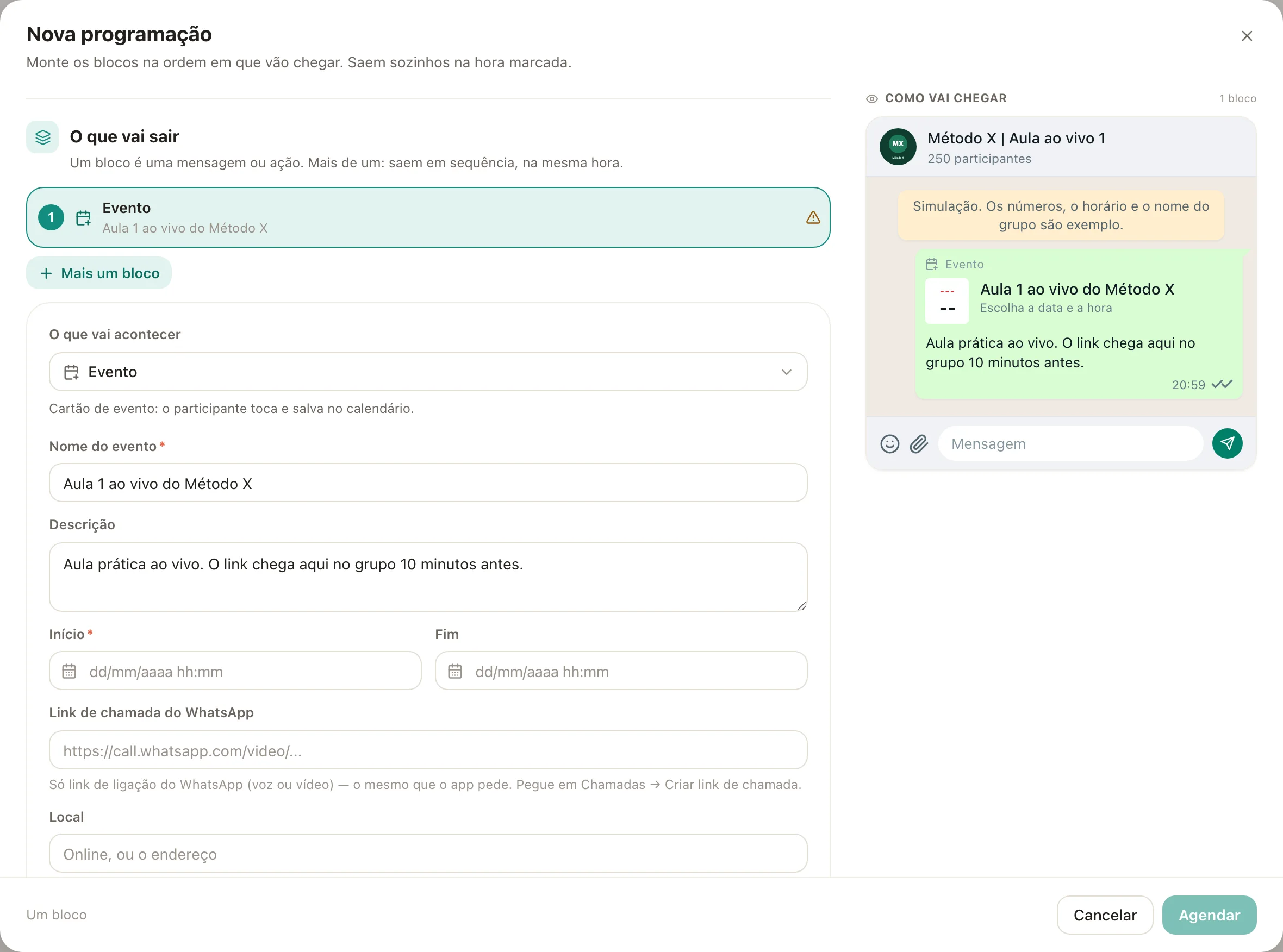Click the '20:59' timestamp in the bubble

click(x=1188, y=385)
